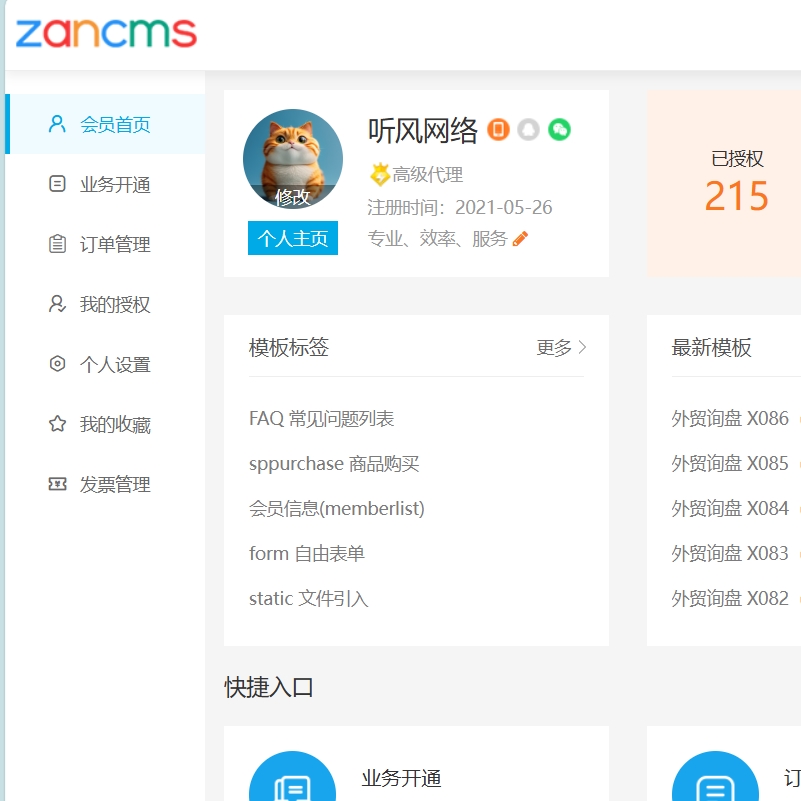The image size is (801, 801).
Task: Click the invoice icon beside 发票管理
Action: [58, 484]
